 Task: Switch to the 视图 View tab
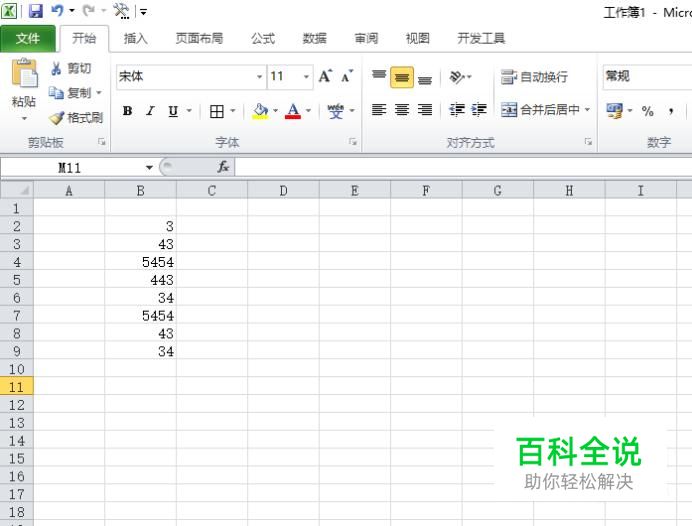417,39
